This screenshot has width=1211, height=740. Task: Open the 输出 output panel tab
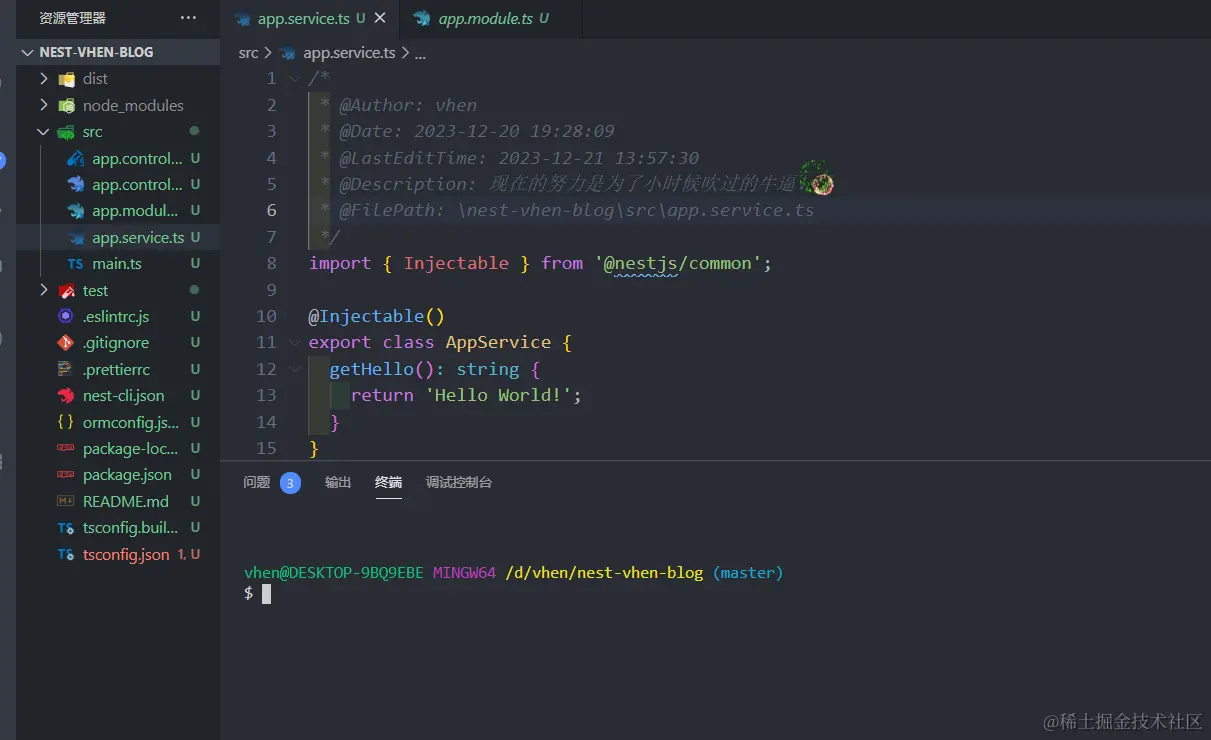tap(338, 482)
